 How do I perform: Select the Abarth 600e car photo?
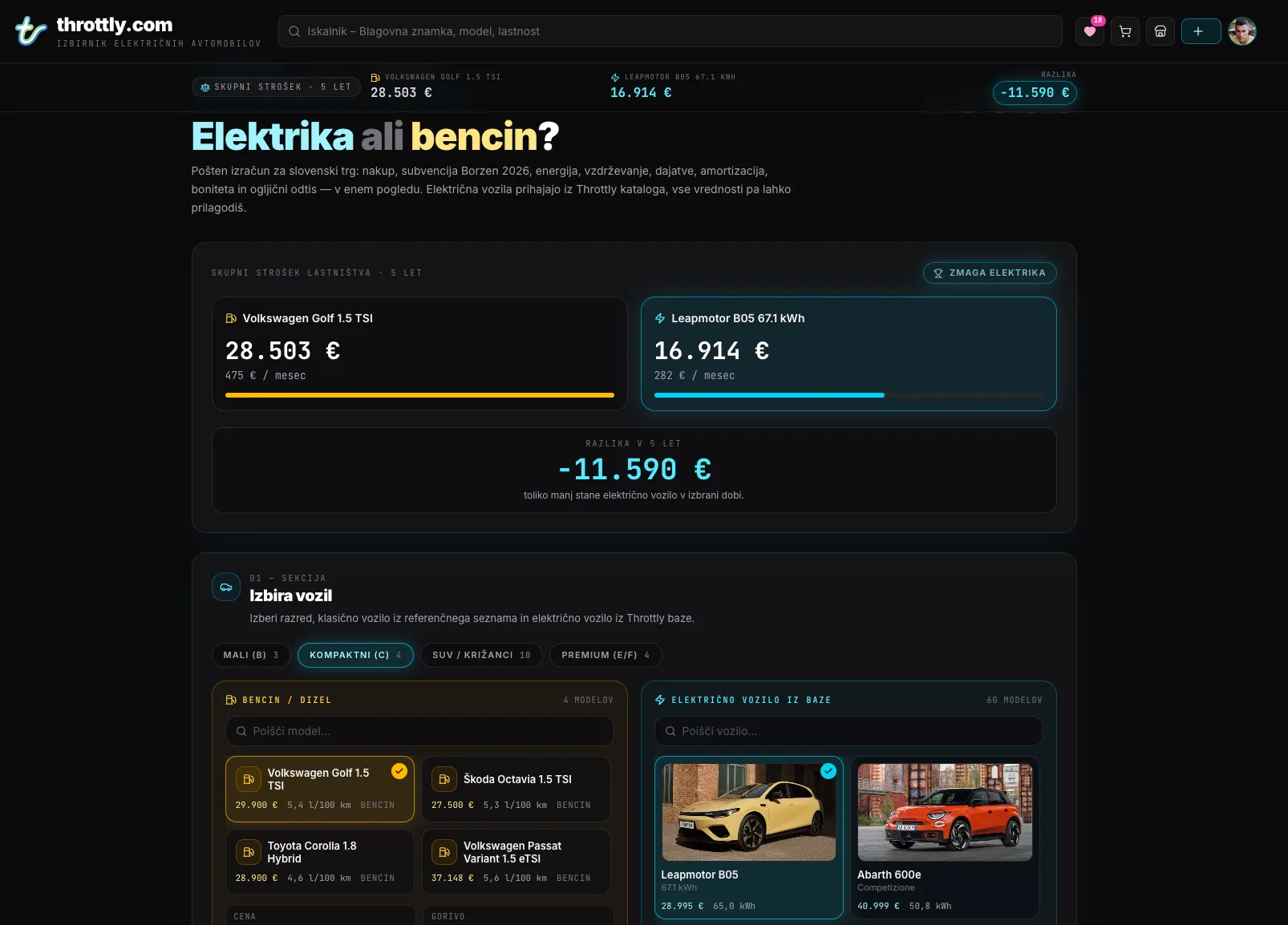click(945, 812)
